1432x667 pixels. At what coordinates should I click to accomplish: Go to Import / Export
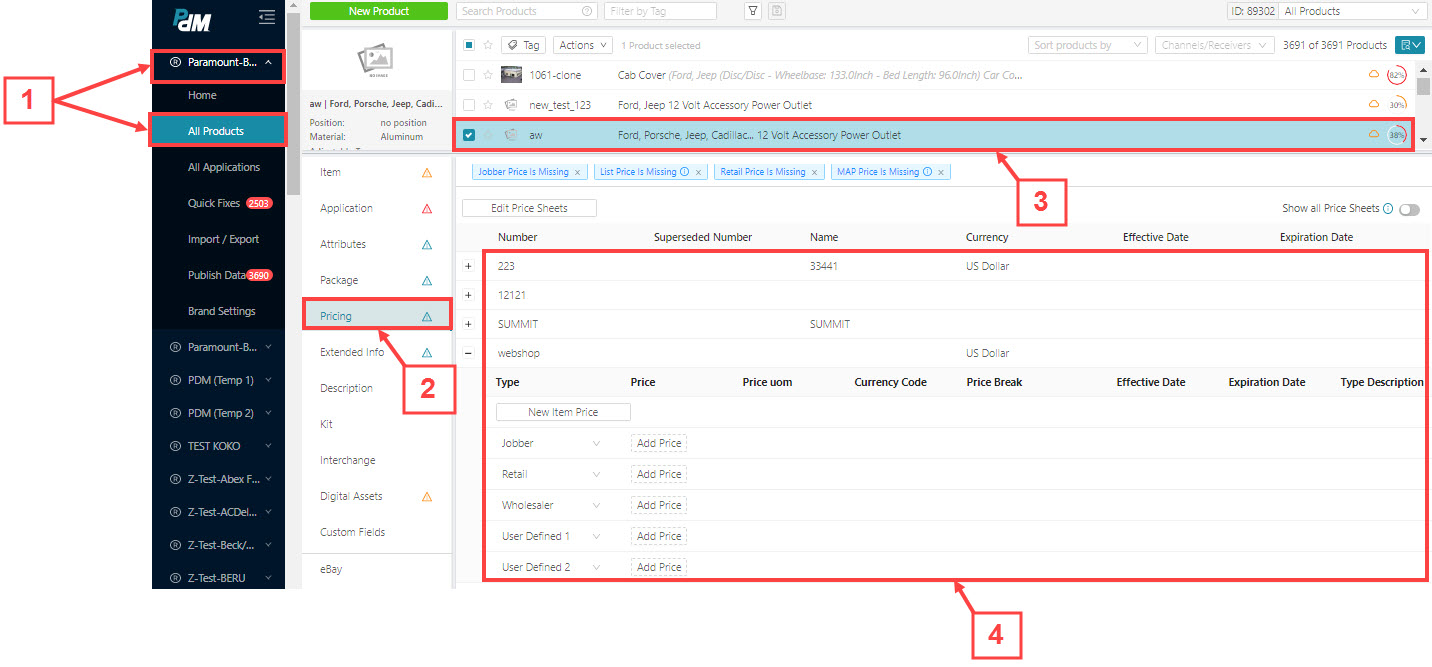[219, 239]
